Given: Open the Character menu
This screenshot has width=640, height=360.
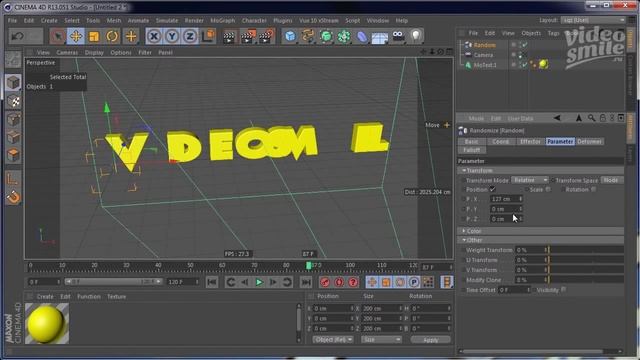Looking at the screenshot, I should tap(254, 20).
